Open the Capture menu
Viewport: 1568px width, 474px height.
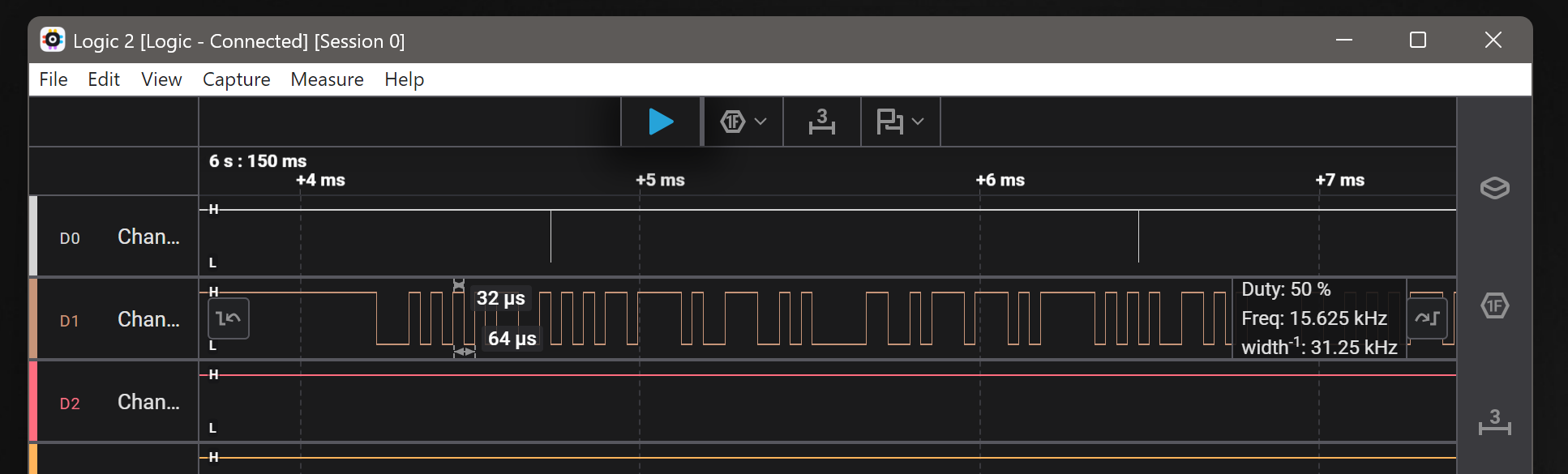click(236, 79)
